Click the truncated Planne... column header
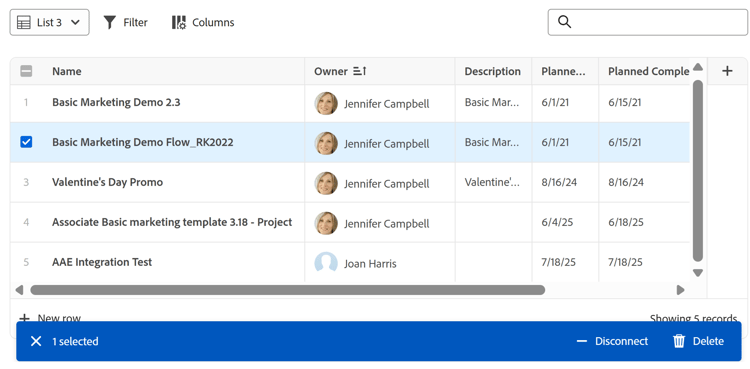Image resolution: width=750 pixels, height=369 pixels. point(563,71)
